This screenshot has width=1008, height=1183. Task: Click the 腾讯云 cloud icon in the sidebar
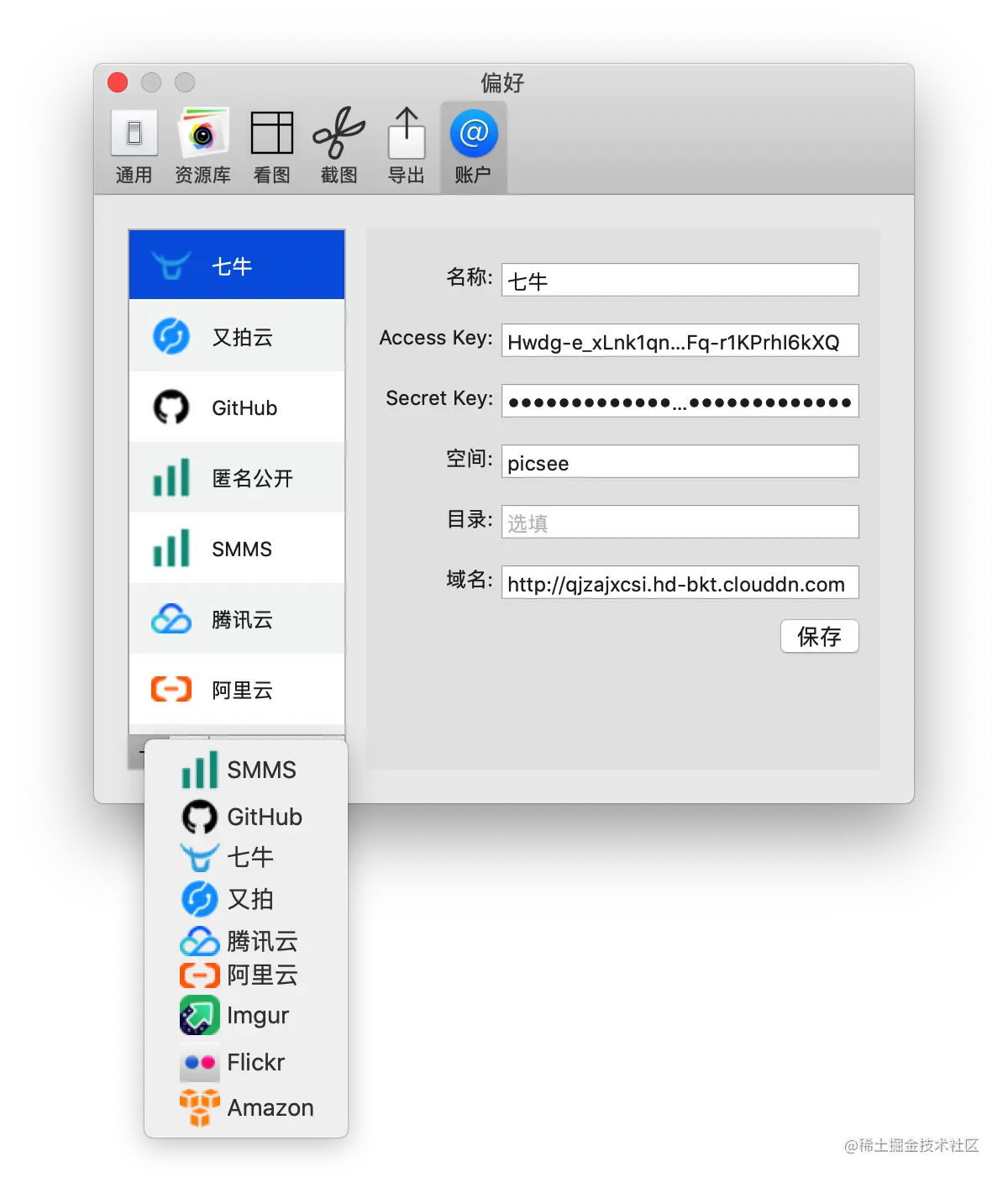pyautogui.click(x=171, y=619)
